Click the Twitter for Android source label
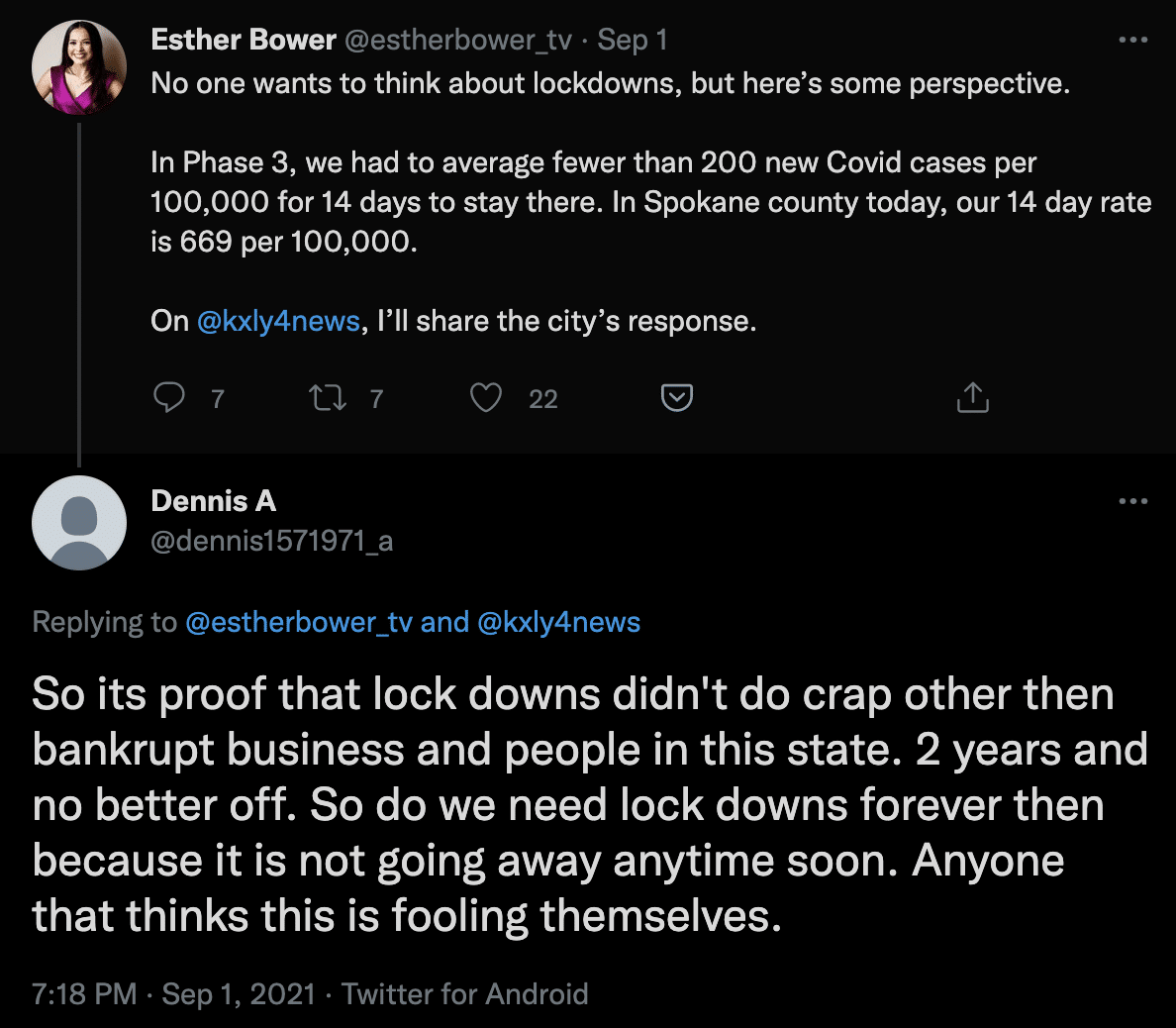Viewport: 1176px width, 1028px height. pyautogui.click(x=464, y=993)
